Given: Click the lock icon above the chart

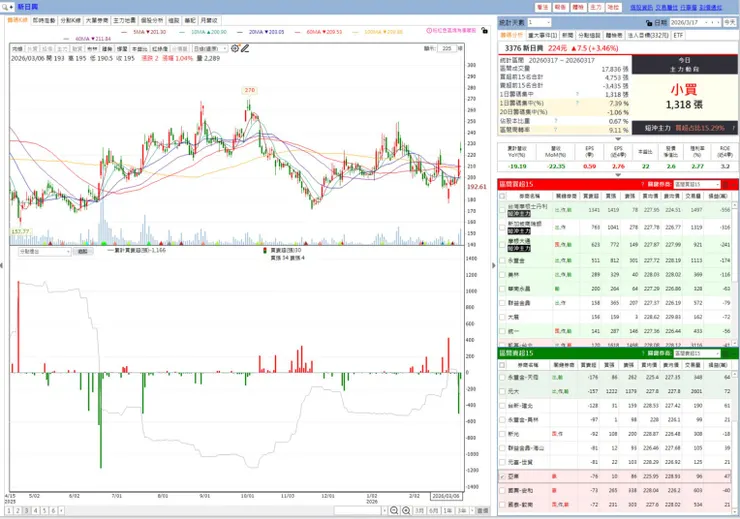Looking at the screenshot, I should pyautogui.click(x=484, y=30).
